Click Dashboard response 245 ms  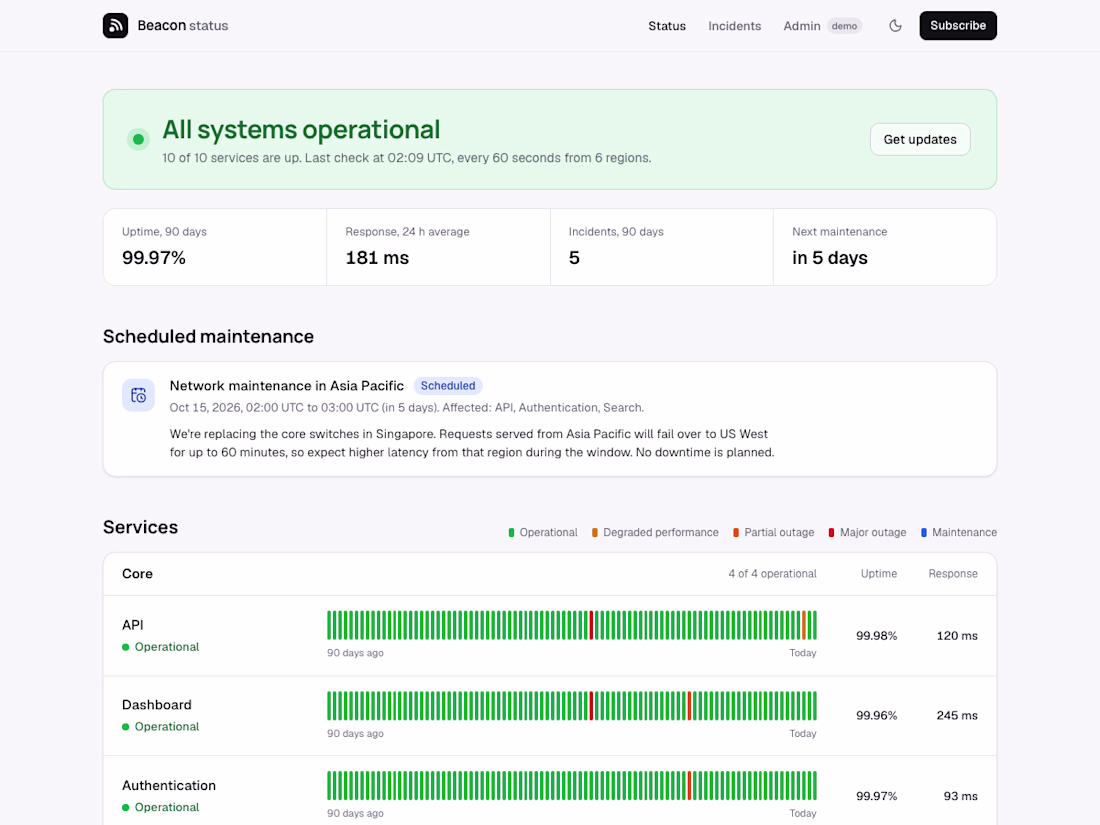(x=957, y=716)
